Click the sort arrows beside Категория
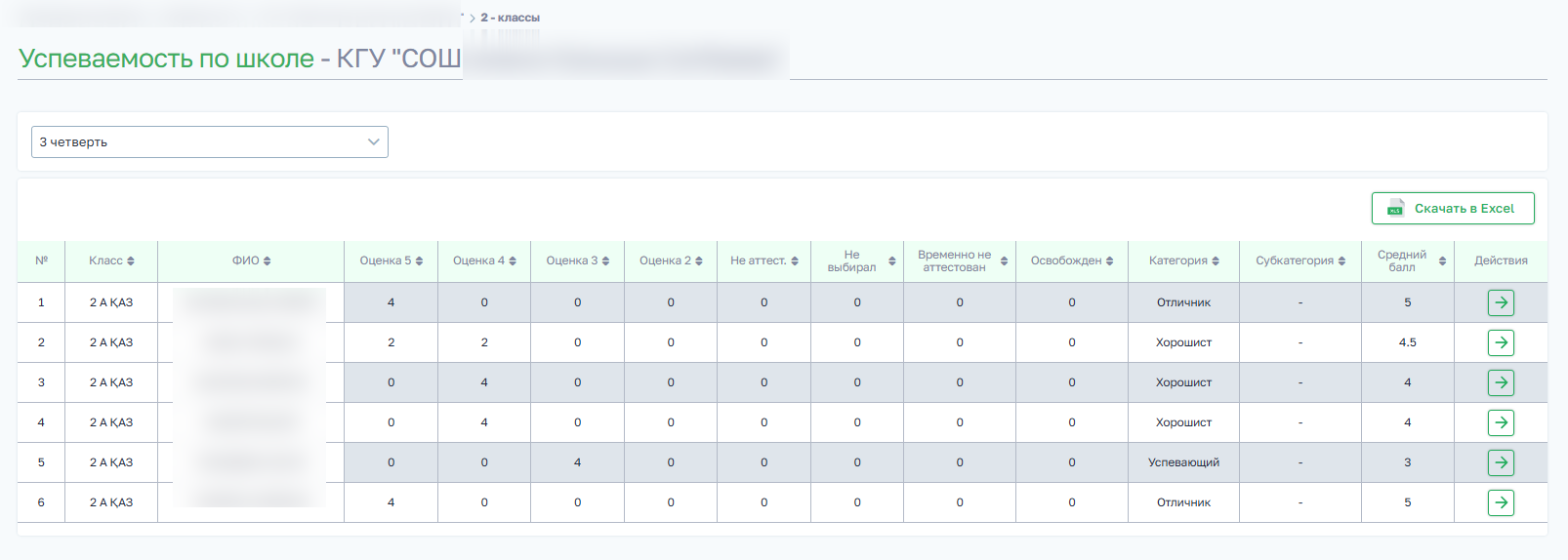The image size is (1568, 560). [1216, 261]
